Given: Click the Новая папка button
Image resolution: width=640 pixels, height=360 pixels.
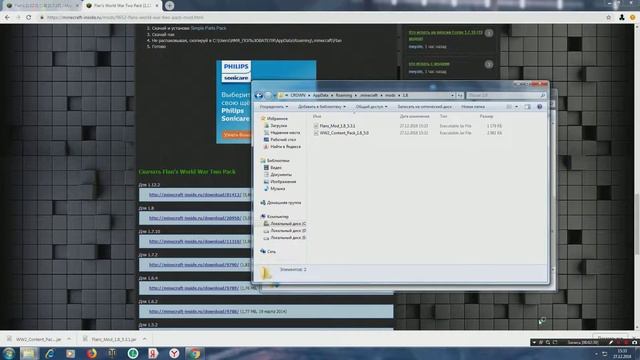Looking at the screenshot, I should 473,107.
